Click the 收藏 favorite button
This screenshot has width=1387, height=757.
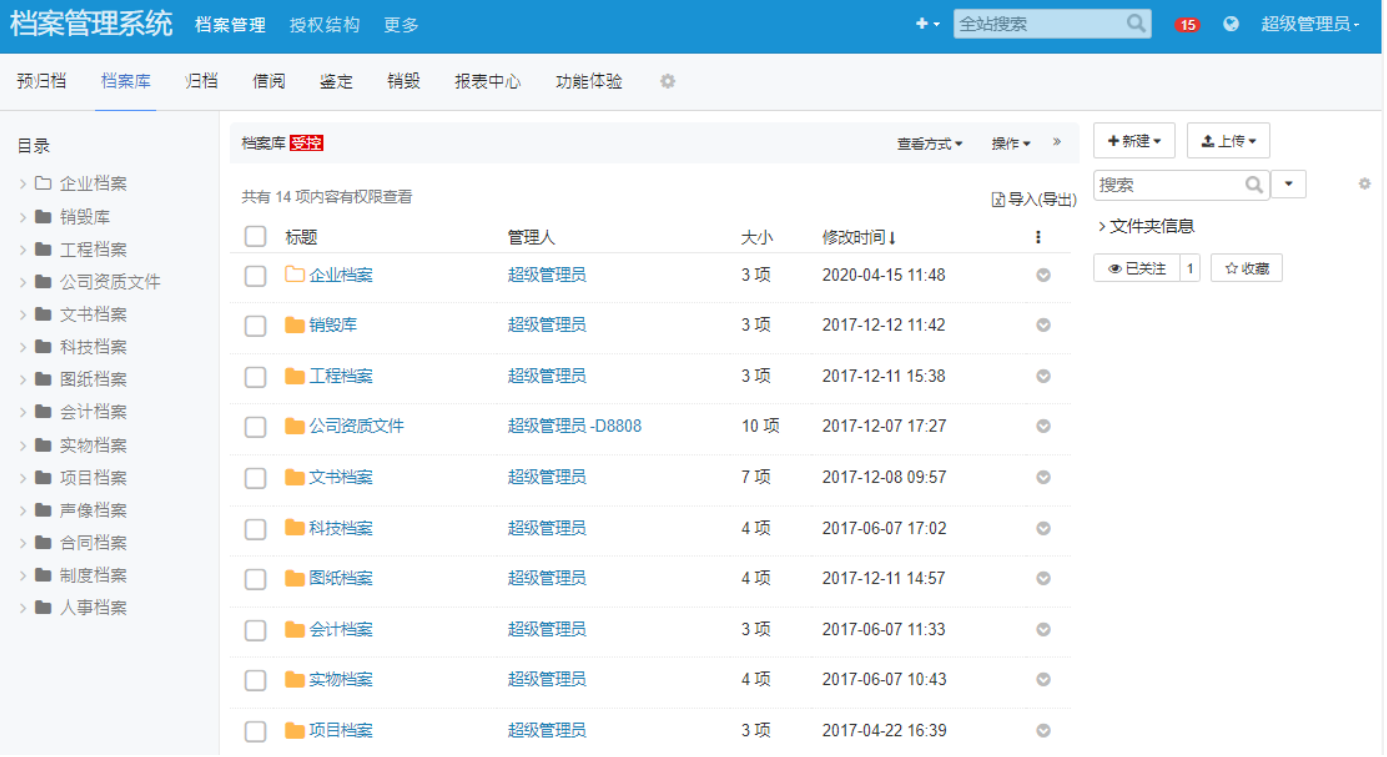pos(1247,268)
